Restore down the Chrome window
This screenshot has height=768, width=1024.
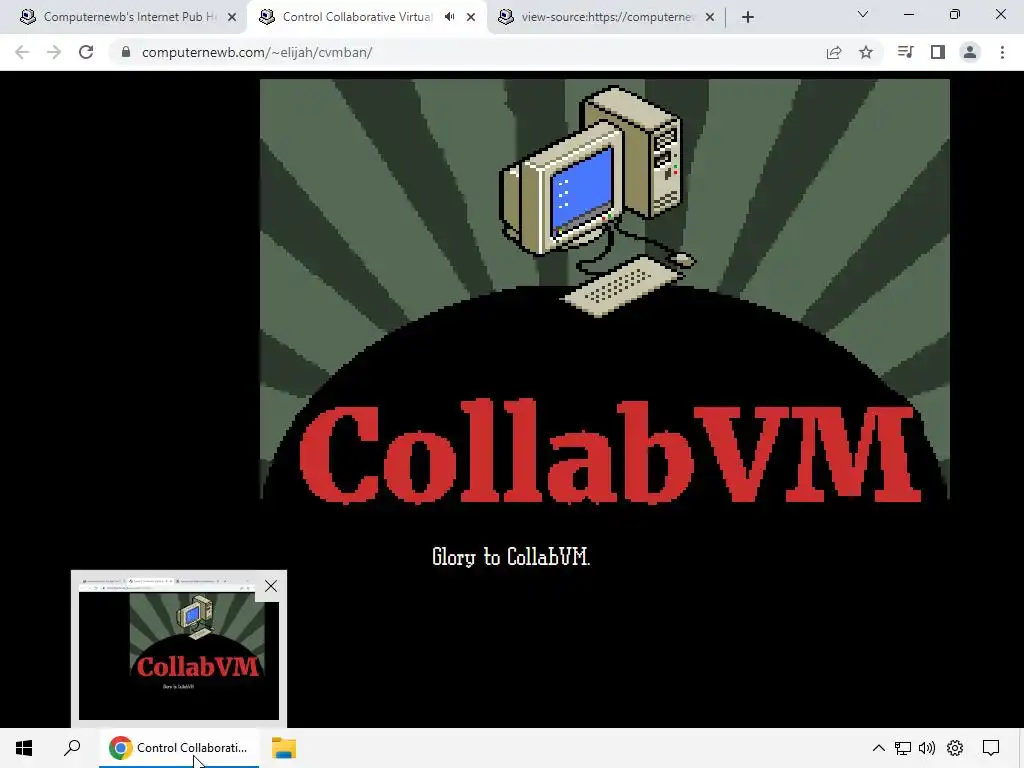coord(955,14)
